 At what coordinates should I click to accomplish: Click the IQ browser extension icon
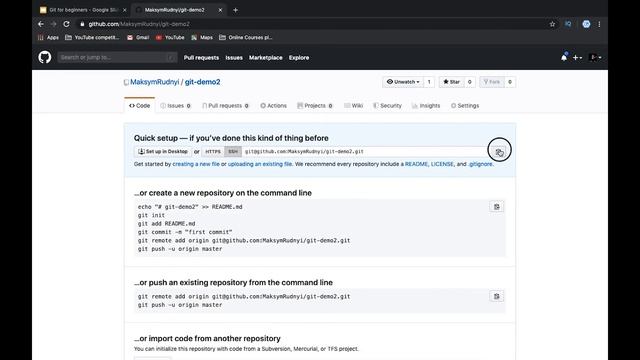pos(568,24)
